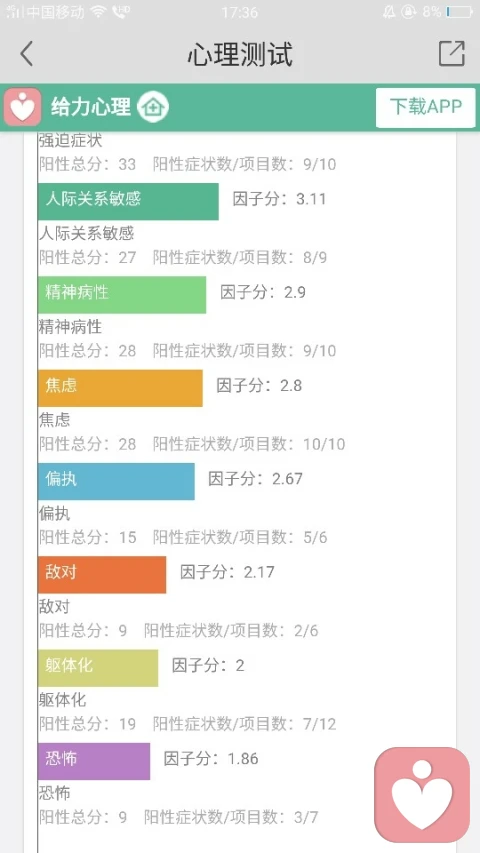Tap the orange 焦虑 factor bar

pos(120,388)
